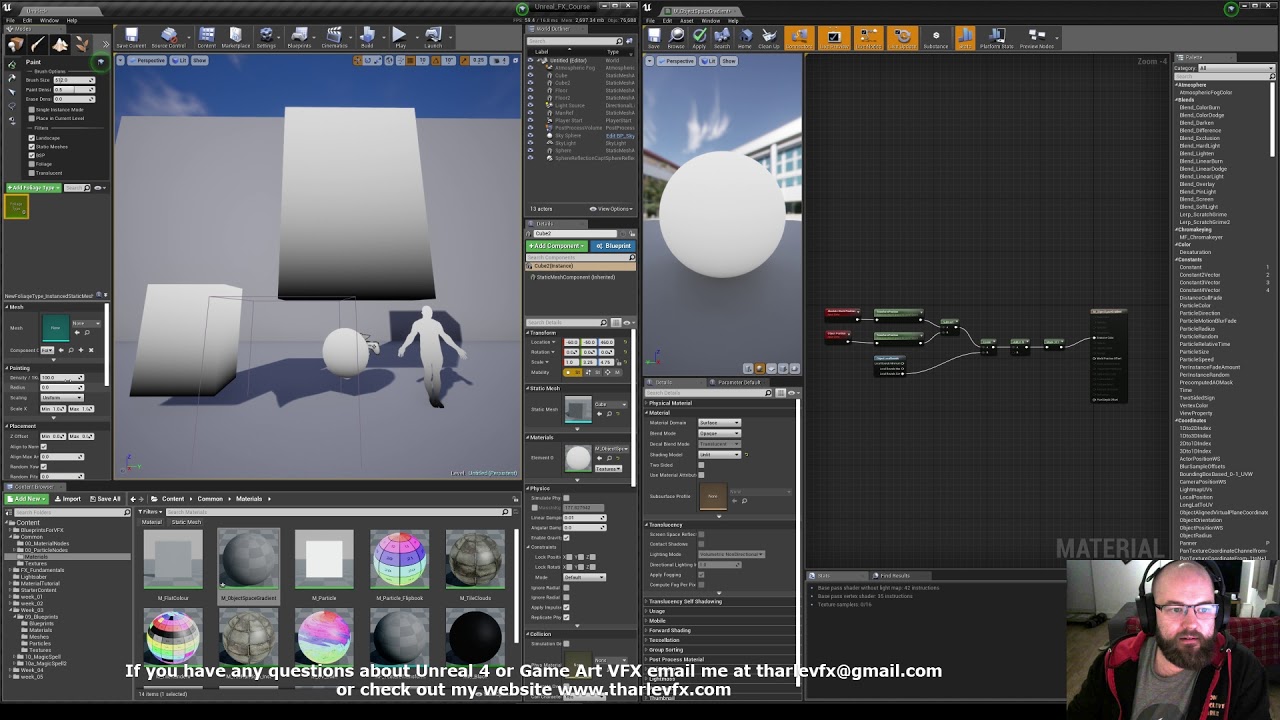The height and width of the screenshot is (720, 1280).
Task: Toggle Connectors in the material editor
Action: coord(799,39)
